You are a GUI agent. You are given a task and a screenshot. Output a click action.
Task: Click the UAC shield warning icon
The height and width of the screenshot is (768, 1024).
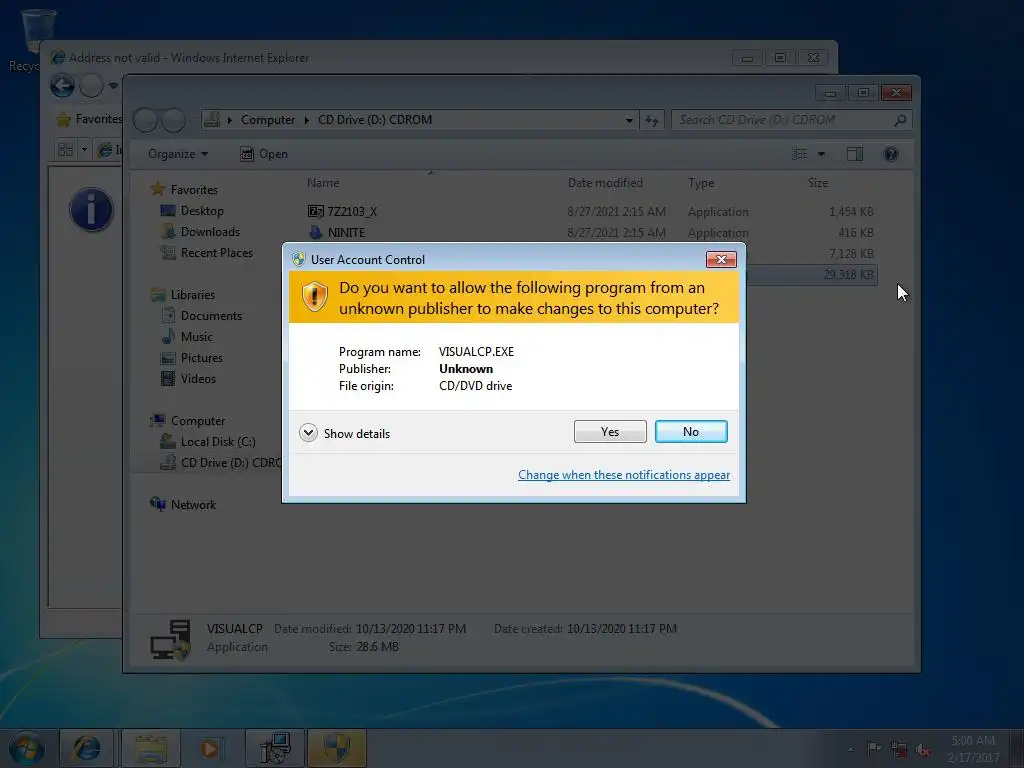314,297
